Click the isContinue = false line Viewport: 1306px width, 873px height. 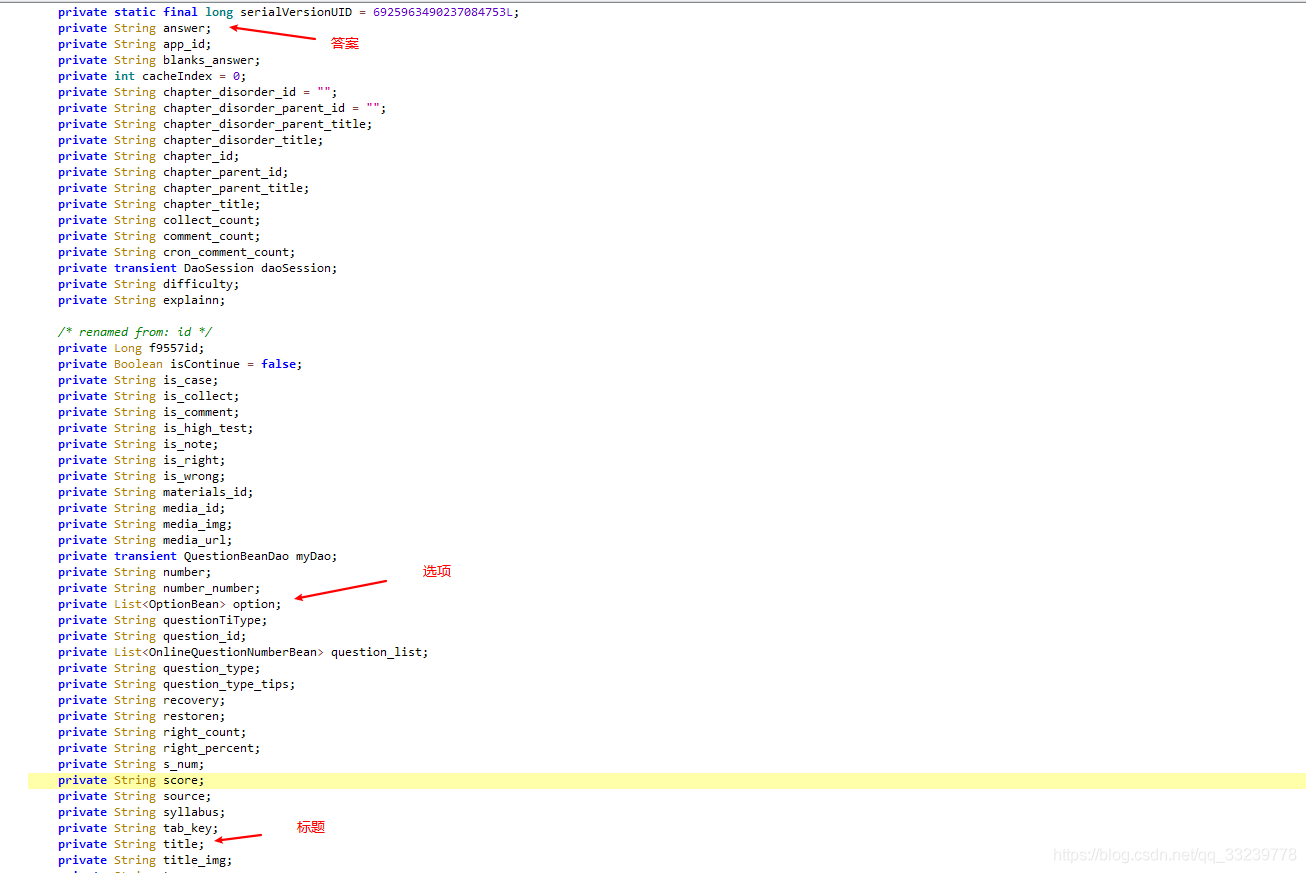[x=180, y=364]
